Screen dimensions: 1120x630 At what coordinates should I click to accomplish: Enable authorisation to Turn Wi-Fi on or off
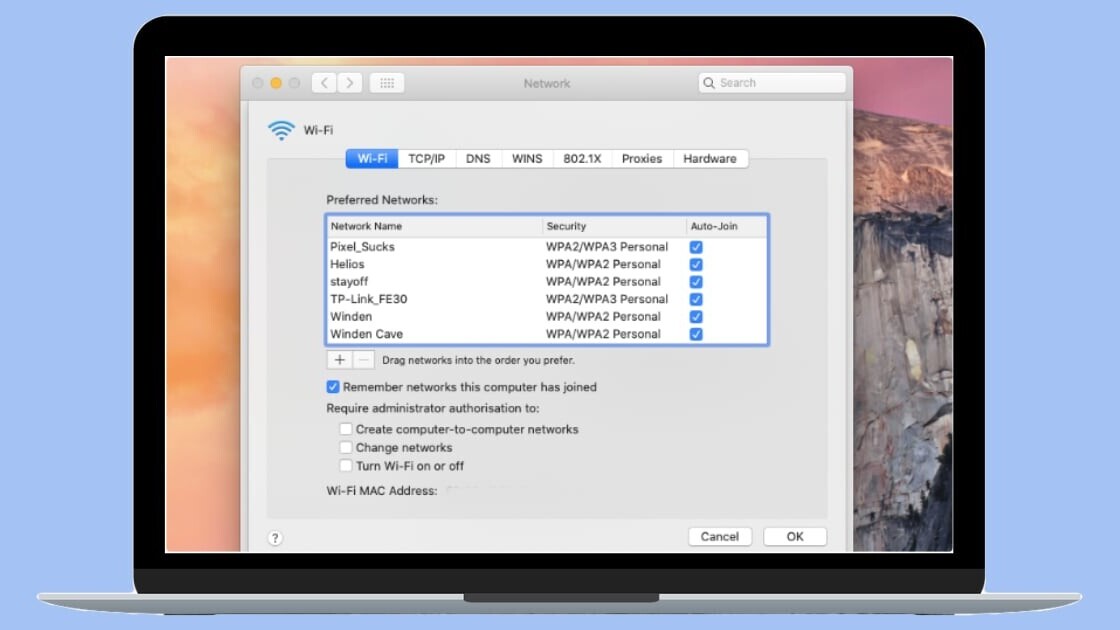pos(346,466)
